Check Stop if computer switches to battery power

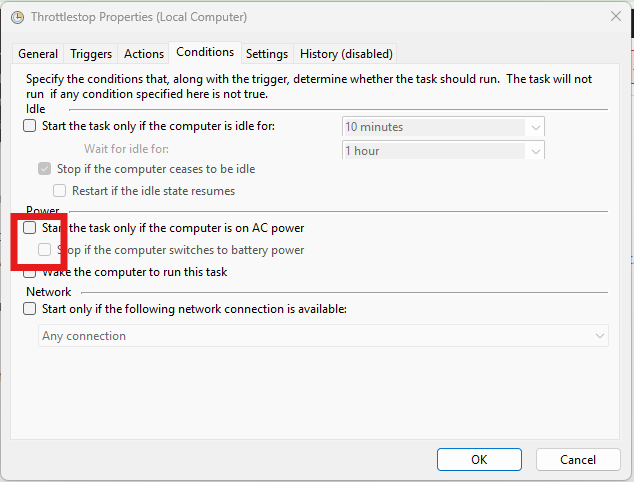44,249
